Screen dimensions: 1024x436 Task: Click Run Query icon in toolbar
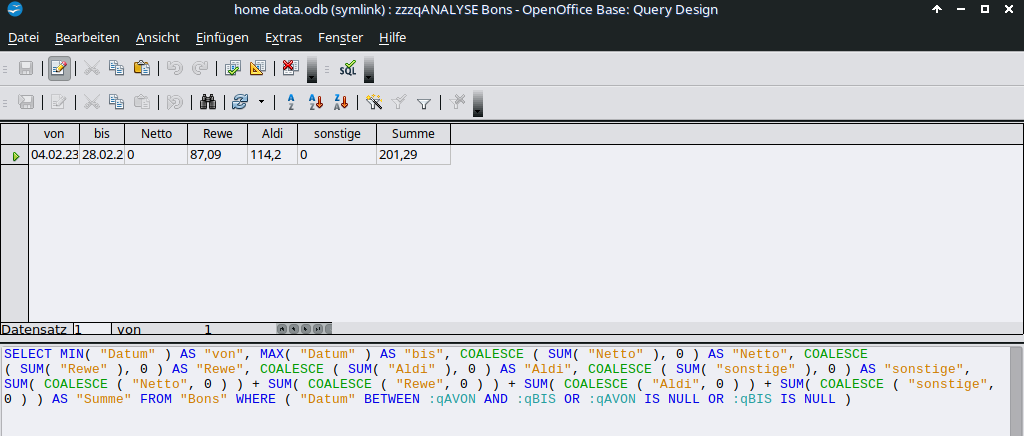pyautogui.click(x=233, y=69)
